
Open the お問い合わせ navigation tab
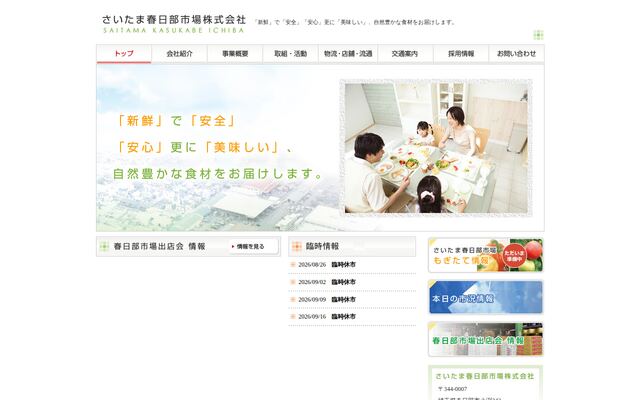click(516, 53)
